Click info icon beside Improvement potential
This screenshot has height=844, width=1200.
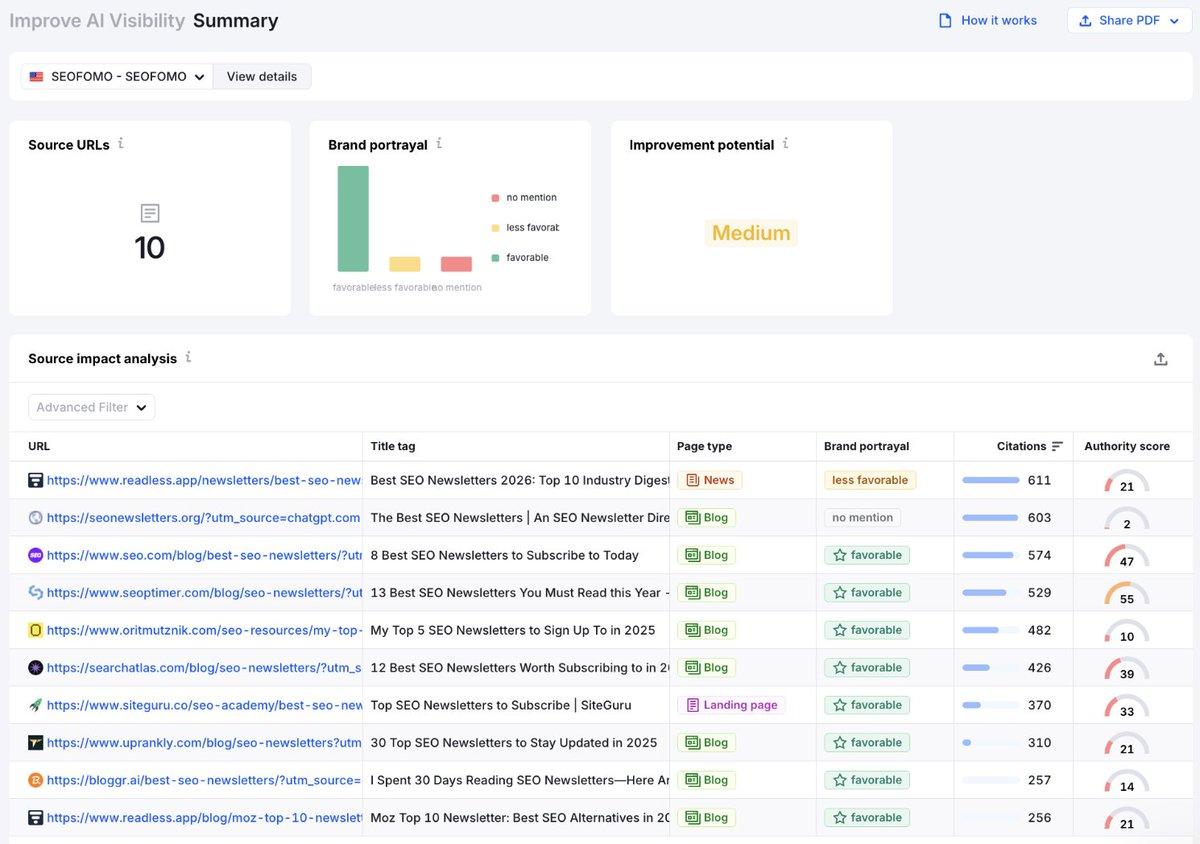tap(786, 144)
